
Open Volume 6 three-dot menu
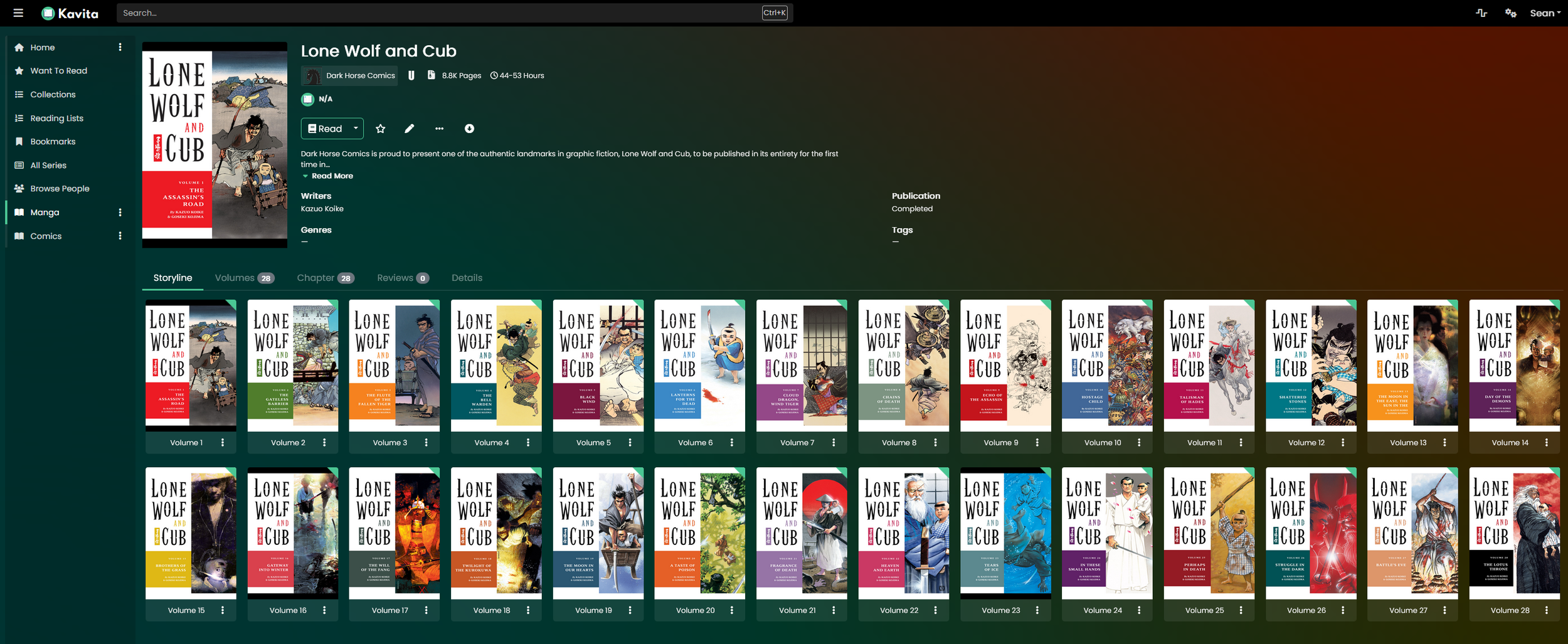coord(732,443)
